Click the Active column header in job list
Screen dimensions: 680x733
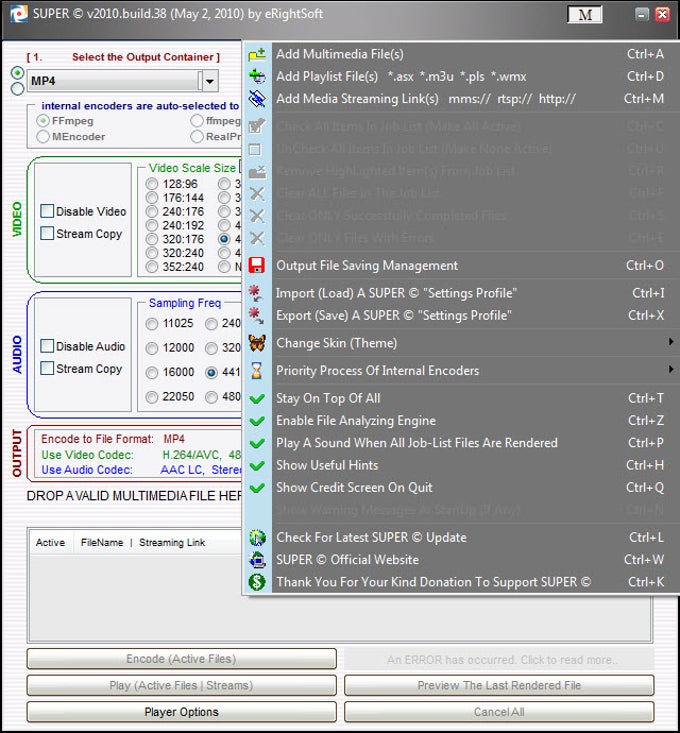click(50, 543)
